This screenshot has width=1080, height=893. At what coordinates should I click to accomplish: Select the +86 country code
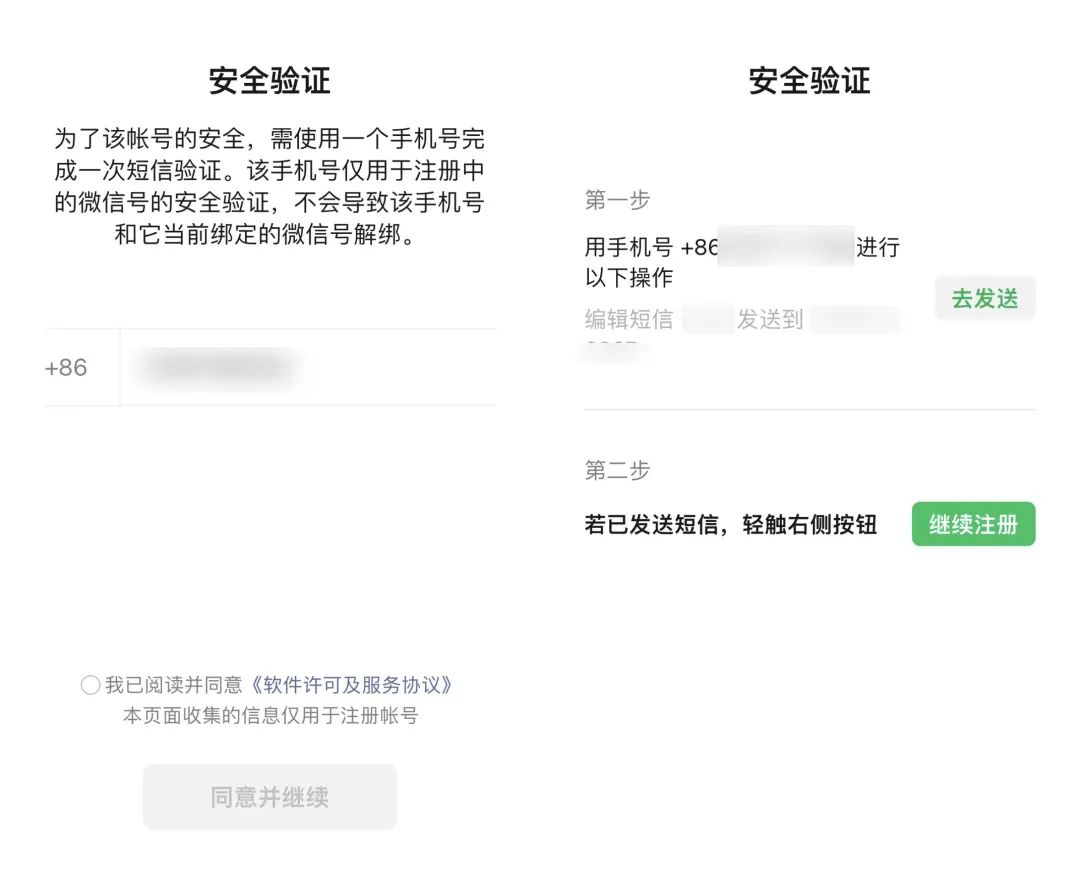65,367
